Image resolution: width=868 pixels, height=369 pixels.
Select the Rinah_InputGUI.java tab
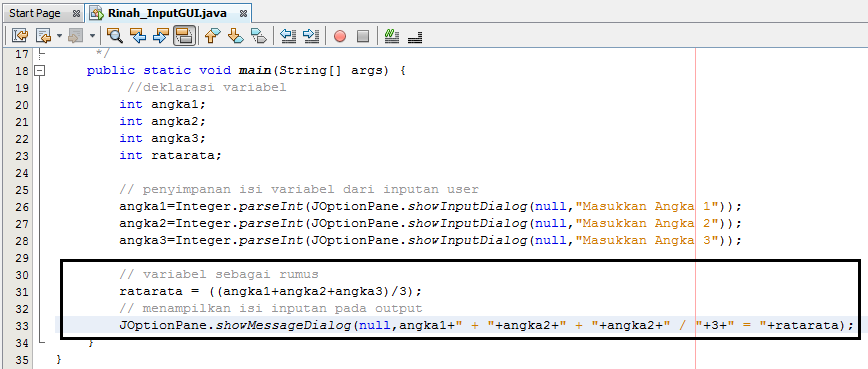tap(167, 13)
